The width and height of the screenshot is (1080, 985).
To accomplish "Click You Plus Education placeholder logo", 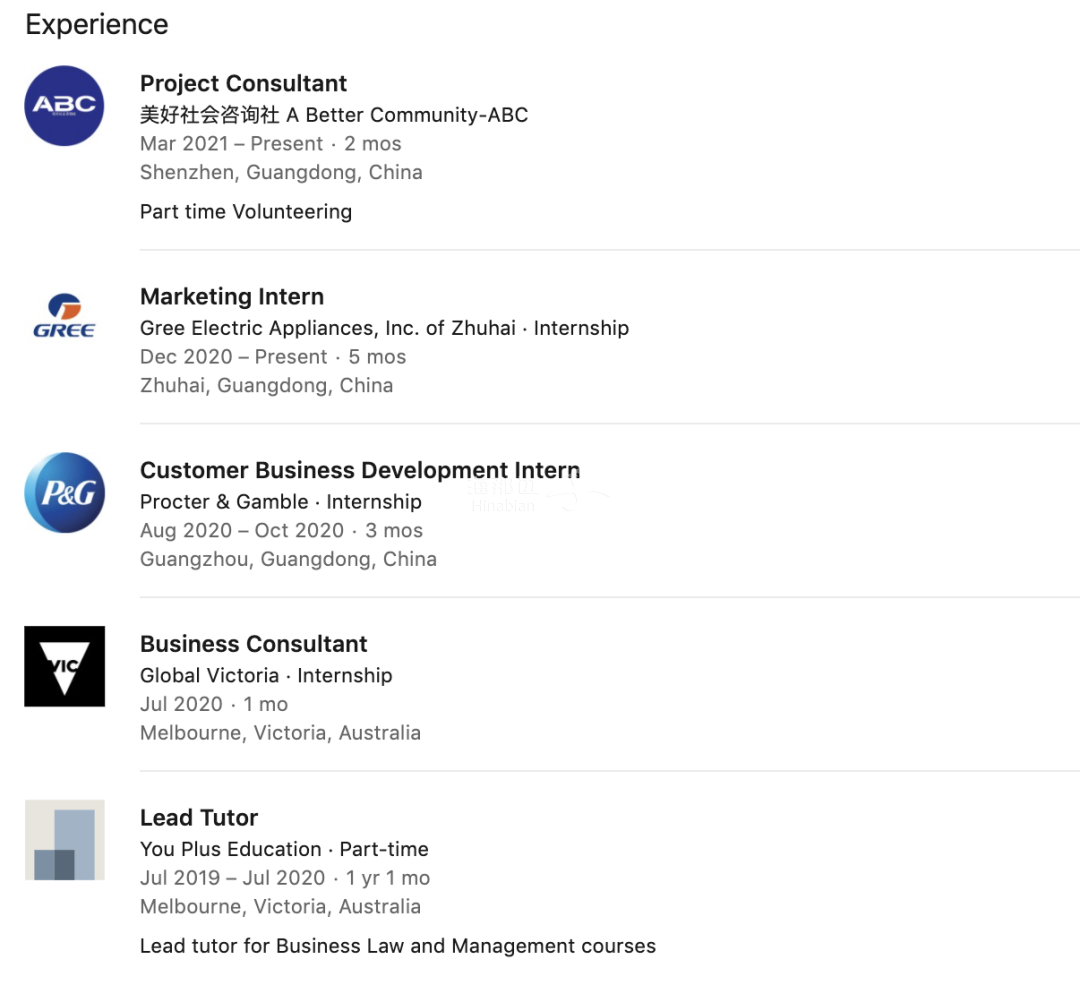I will pyautogui.click(x=64, y=840).
